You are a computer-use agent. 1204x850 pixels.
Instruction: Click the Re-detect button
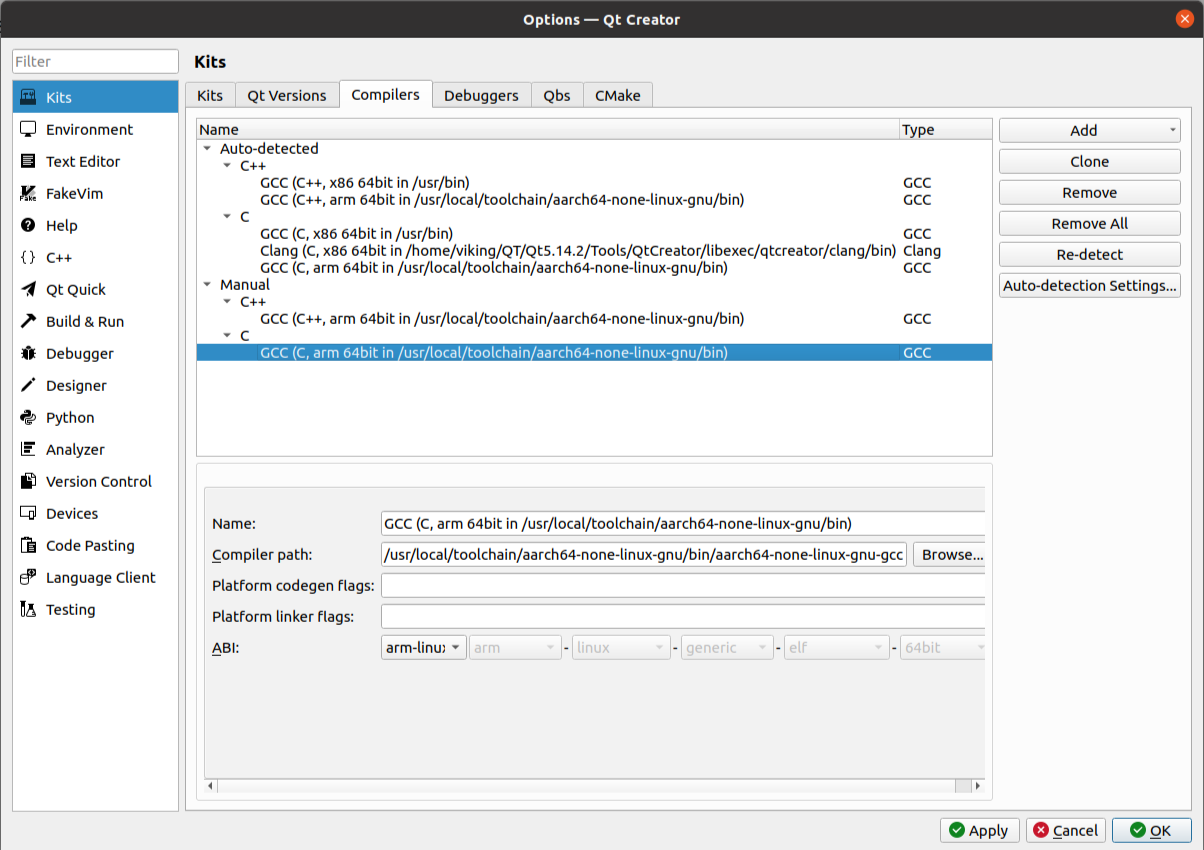(1090, 254)
